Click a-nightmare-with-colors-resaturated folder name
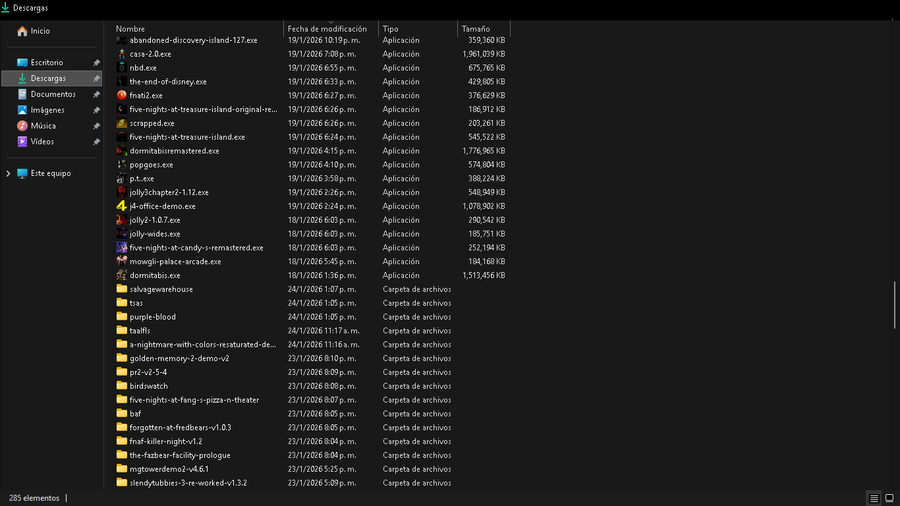The width and height of the screenshot is (900, 506). coord(203,345)
